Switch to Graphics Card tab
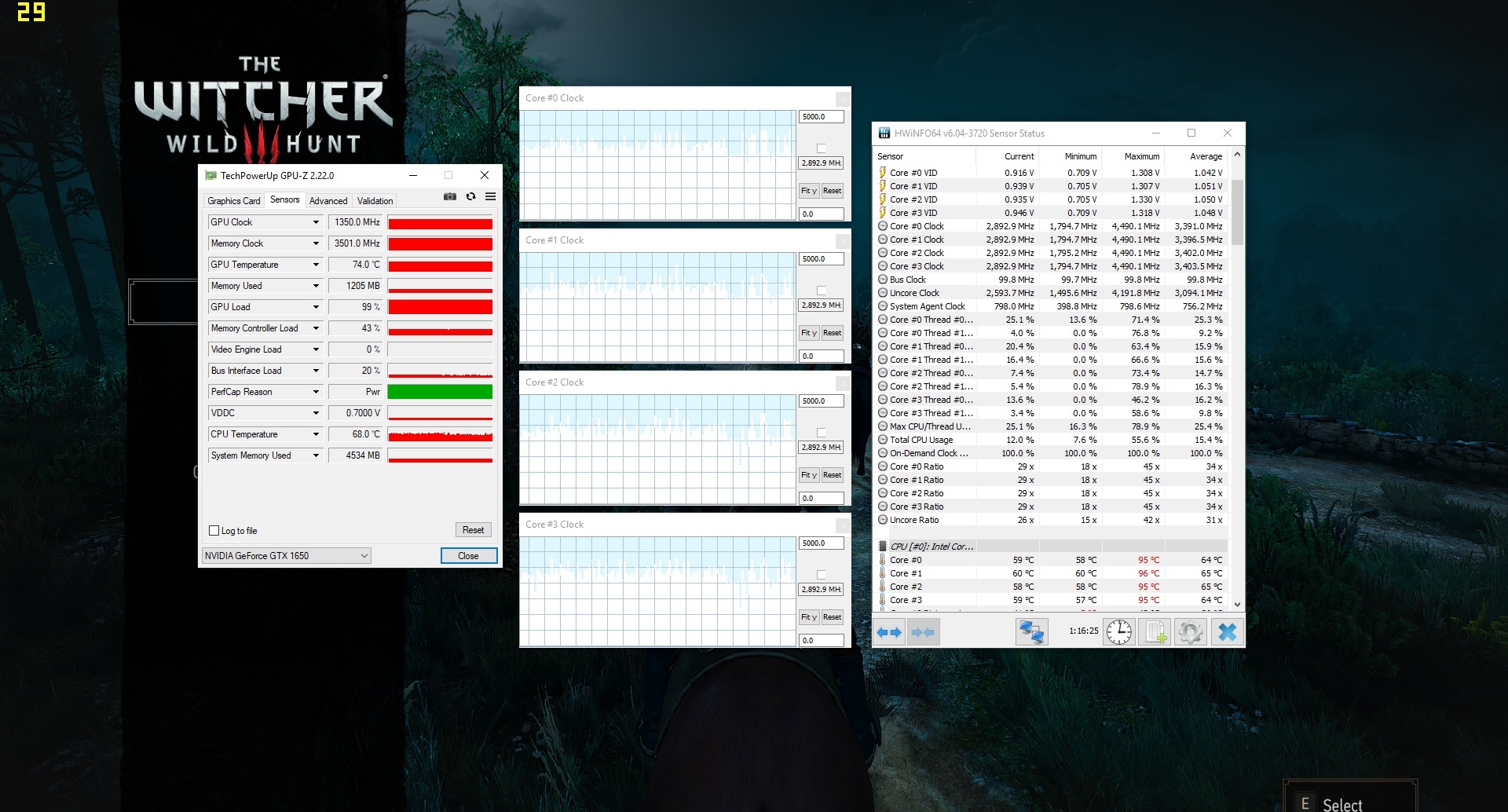 233,201
